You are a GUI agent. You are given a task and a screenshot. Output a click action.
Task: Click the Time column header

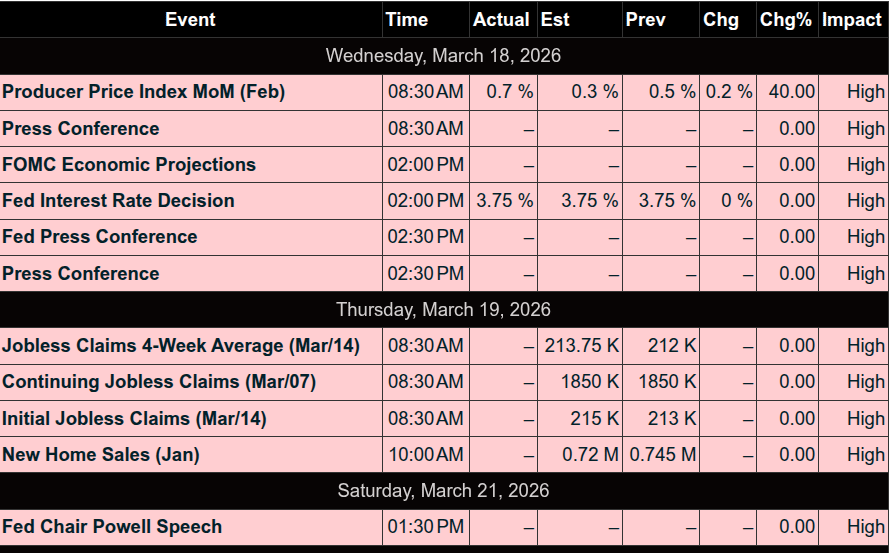[406, 19]
